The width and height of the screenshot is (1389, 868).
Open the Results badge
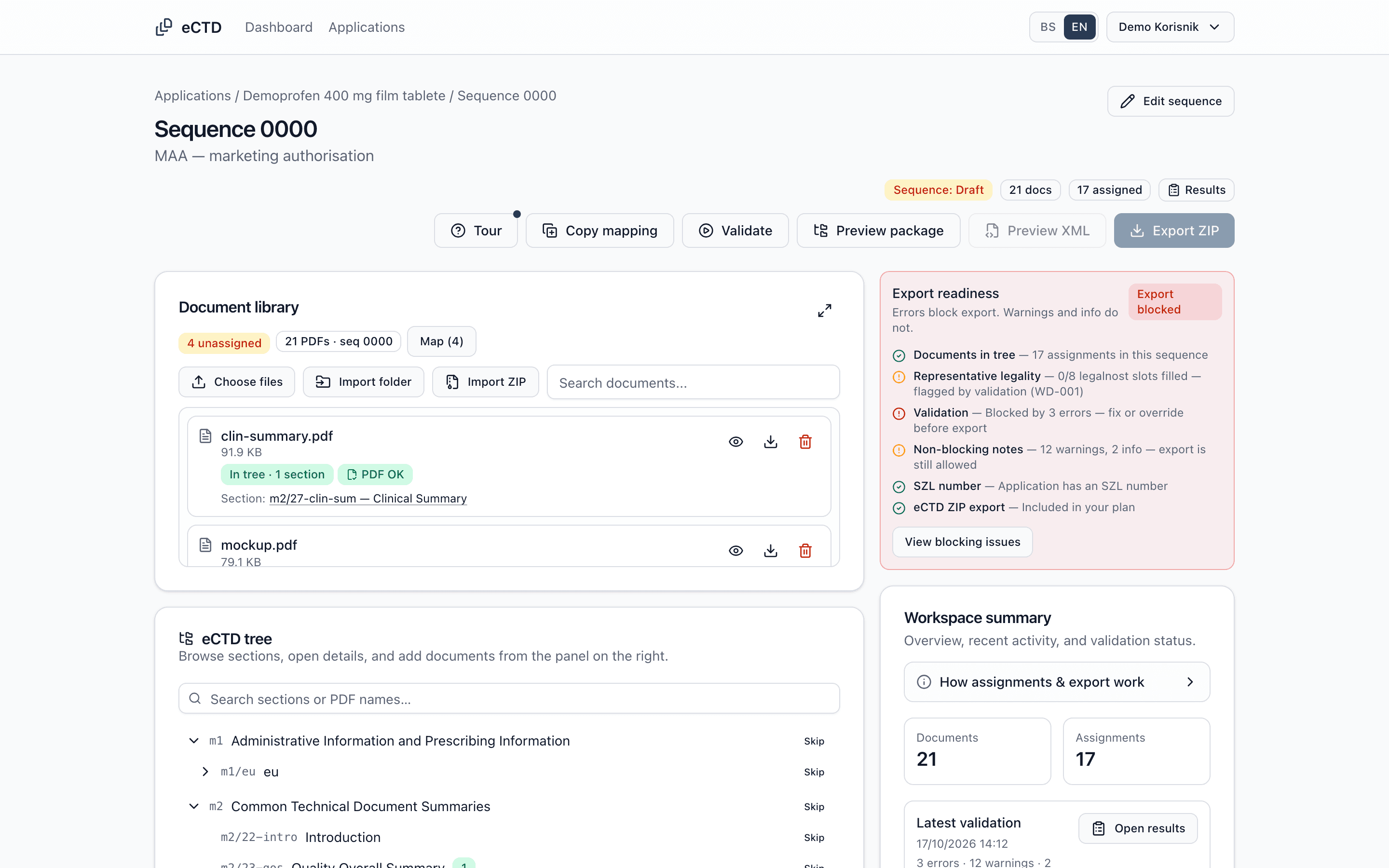(x=1196, y=190)
